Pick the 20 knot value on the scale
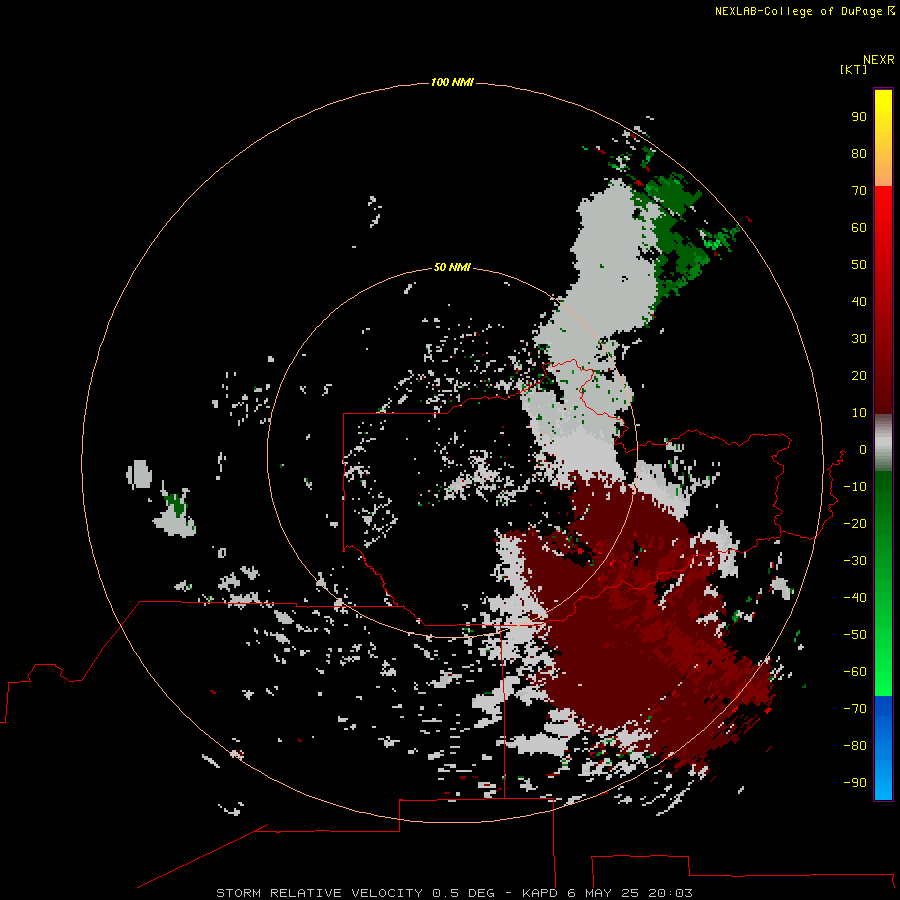The height and width of the screenshot is (900, 900). coord(859,376)
